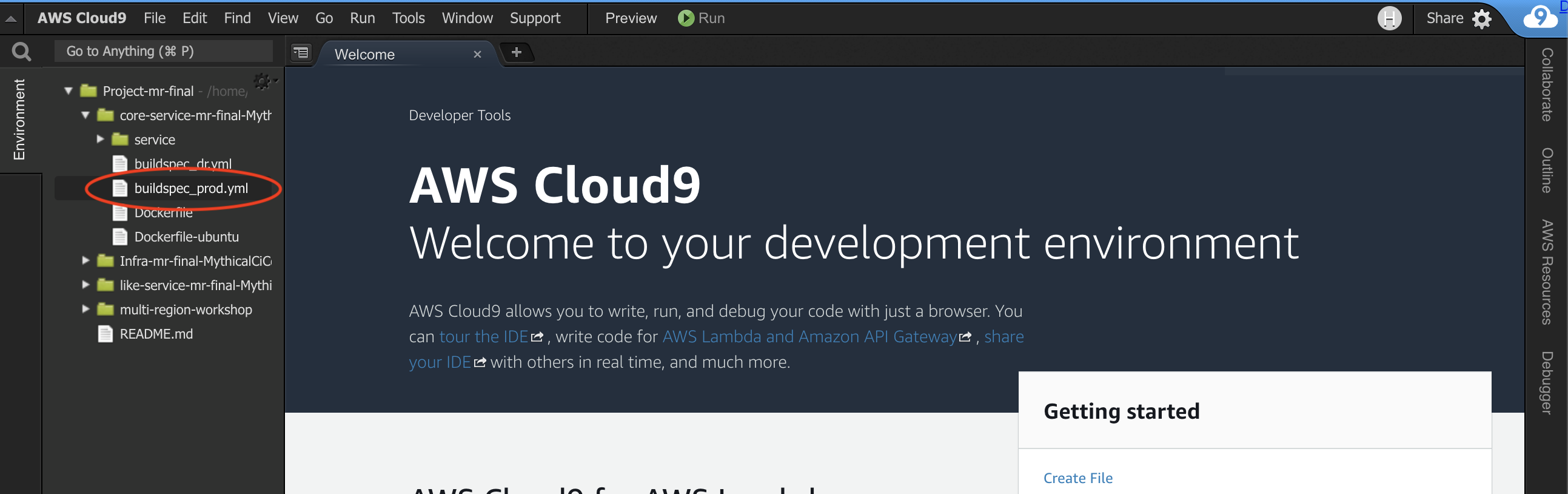Click the green Run play icon
Image resolution: width=1568 pixels, height=494 pixels.
[685, 18]
